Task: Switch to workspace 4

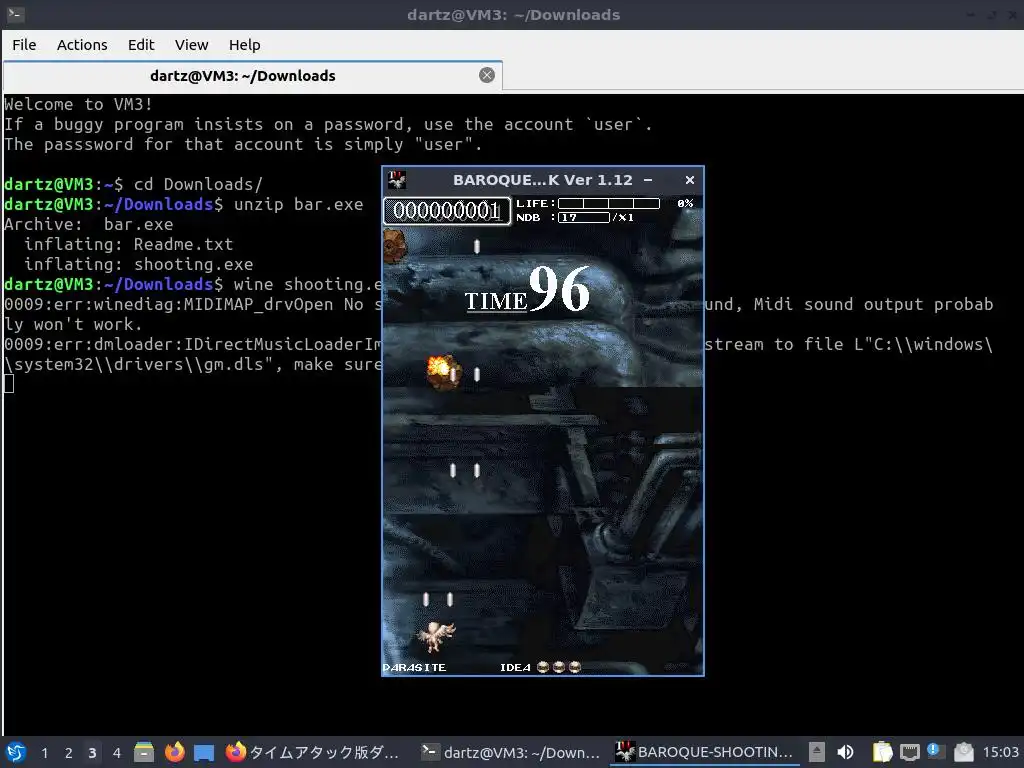Action: point(116,753)
